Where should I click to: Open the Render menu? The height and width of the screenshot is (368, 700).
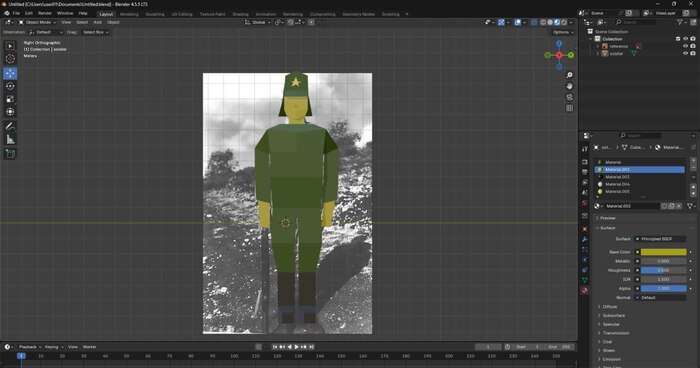45,13
